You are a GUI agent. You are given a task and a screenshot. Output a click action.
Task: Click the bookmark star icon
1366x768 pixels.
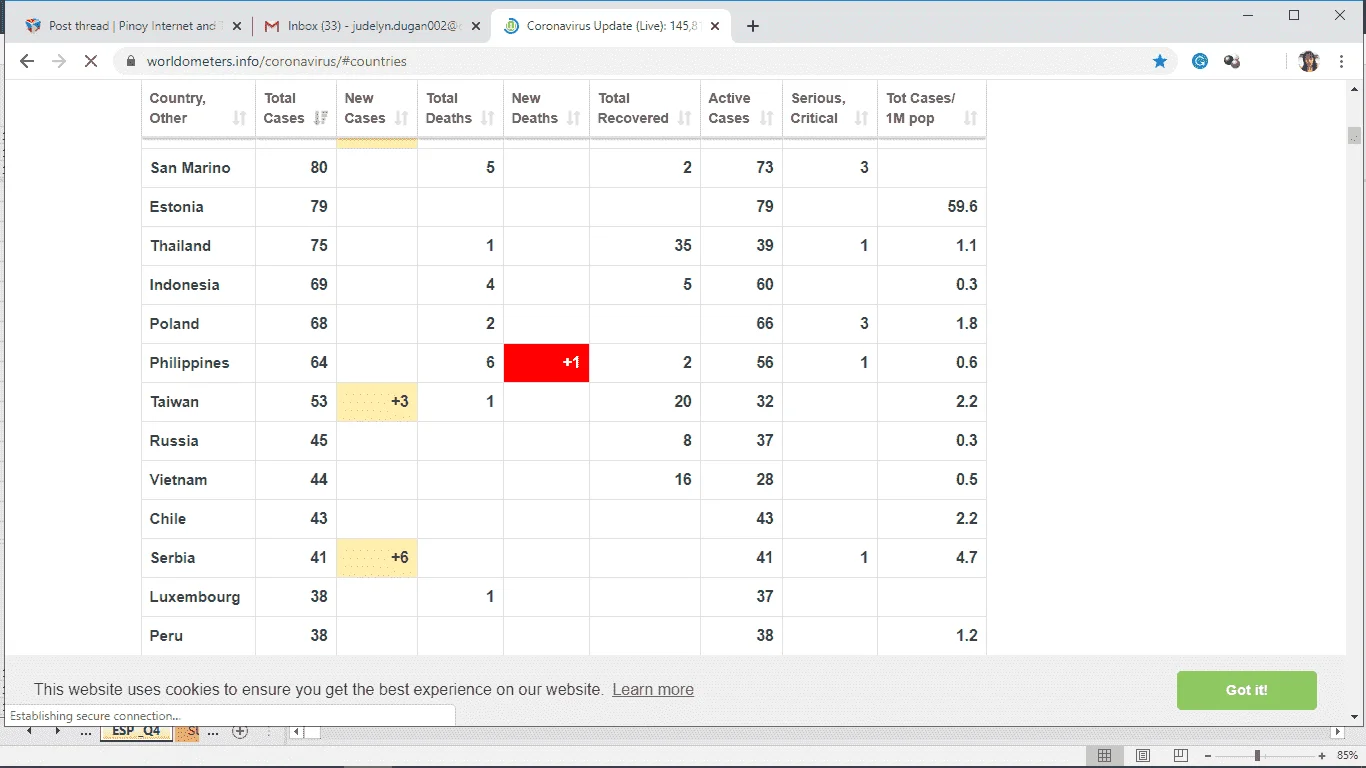point(1160,61)
